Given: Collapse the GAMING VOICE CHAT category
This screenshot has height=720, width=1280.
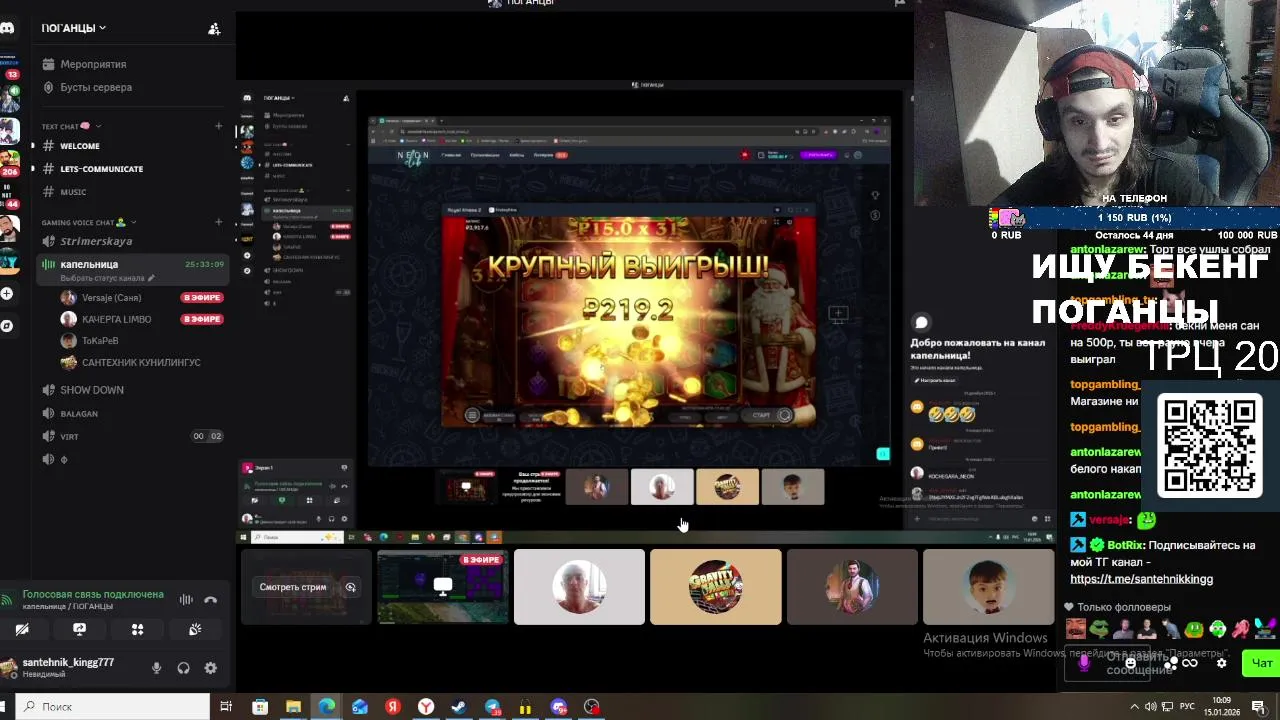Looking at the screenshot, I should [88, 222].
